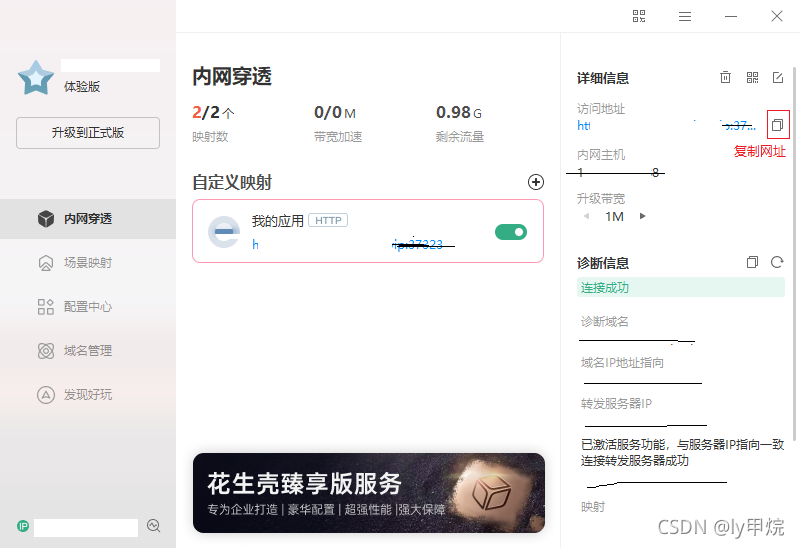Click the 连接成功 status bar

[x=681, y=287]
